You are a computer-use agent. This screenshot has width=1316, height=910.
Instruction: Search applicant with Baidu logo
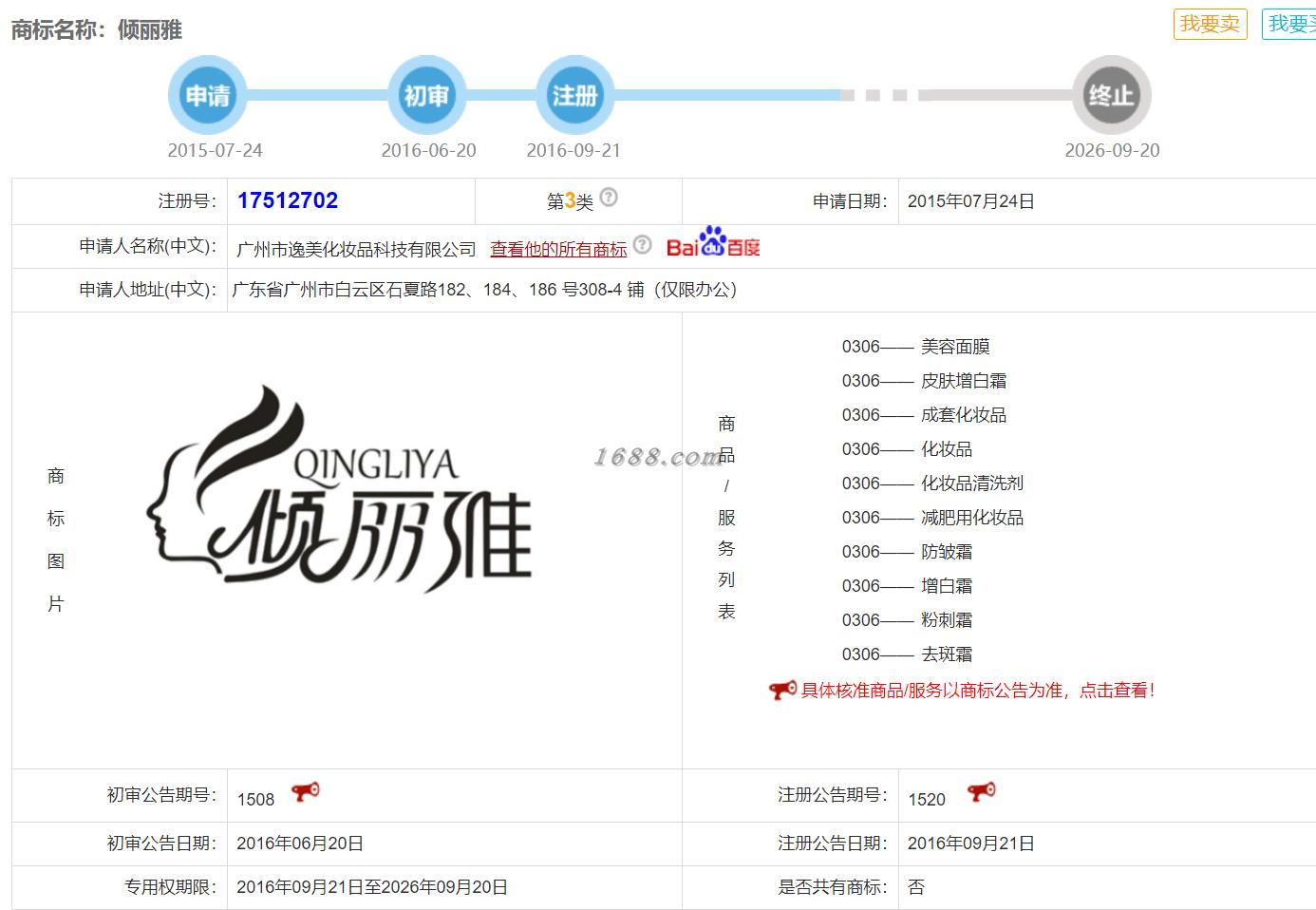click(x=713, y=242)
